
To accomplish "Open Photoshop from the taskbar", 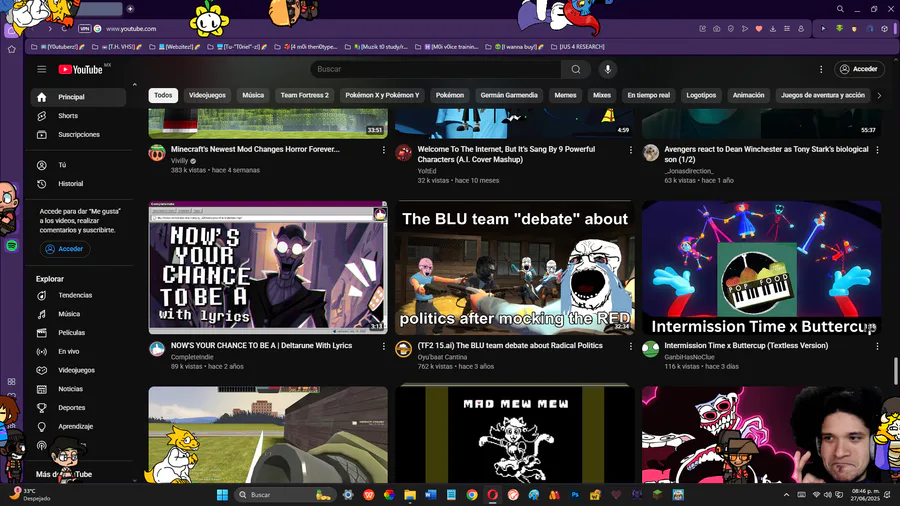I will 575,495.
